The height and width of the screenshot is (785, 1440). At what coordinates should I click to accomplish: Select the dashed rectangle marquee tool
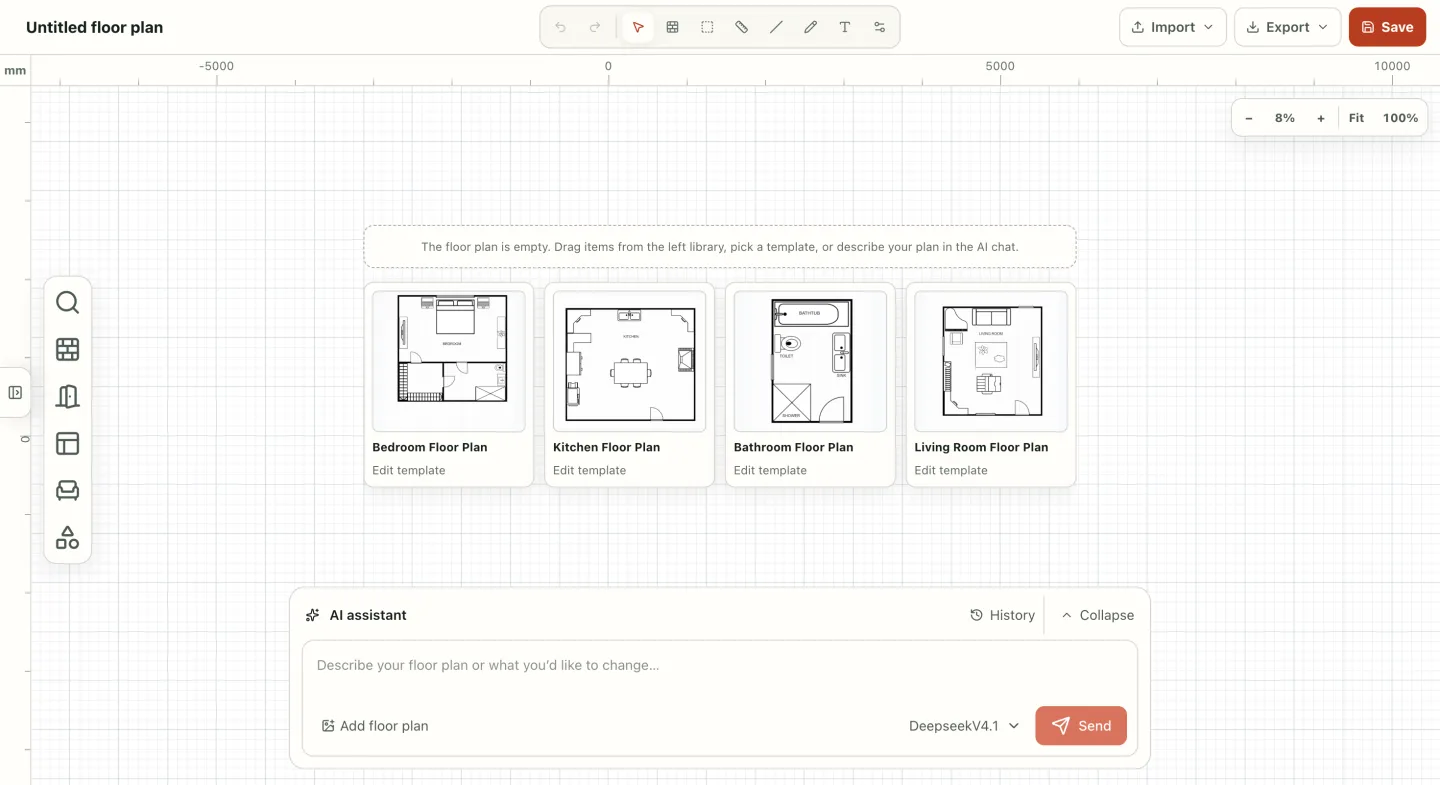pyautogui.click(x=707, y=27)
